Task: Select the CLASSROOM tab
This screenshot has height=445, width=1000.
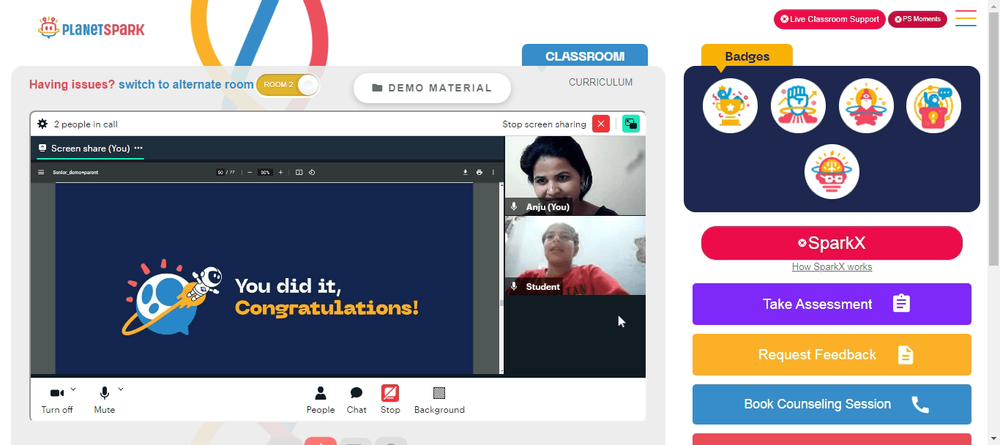Action: (x=585, y=55)
